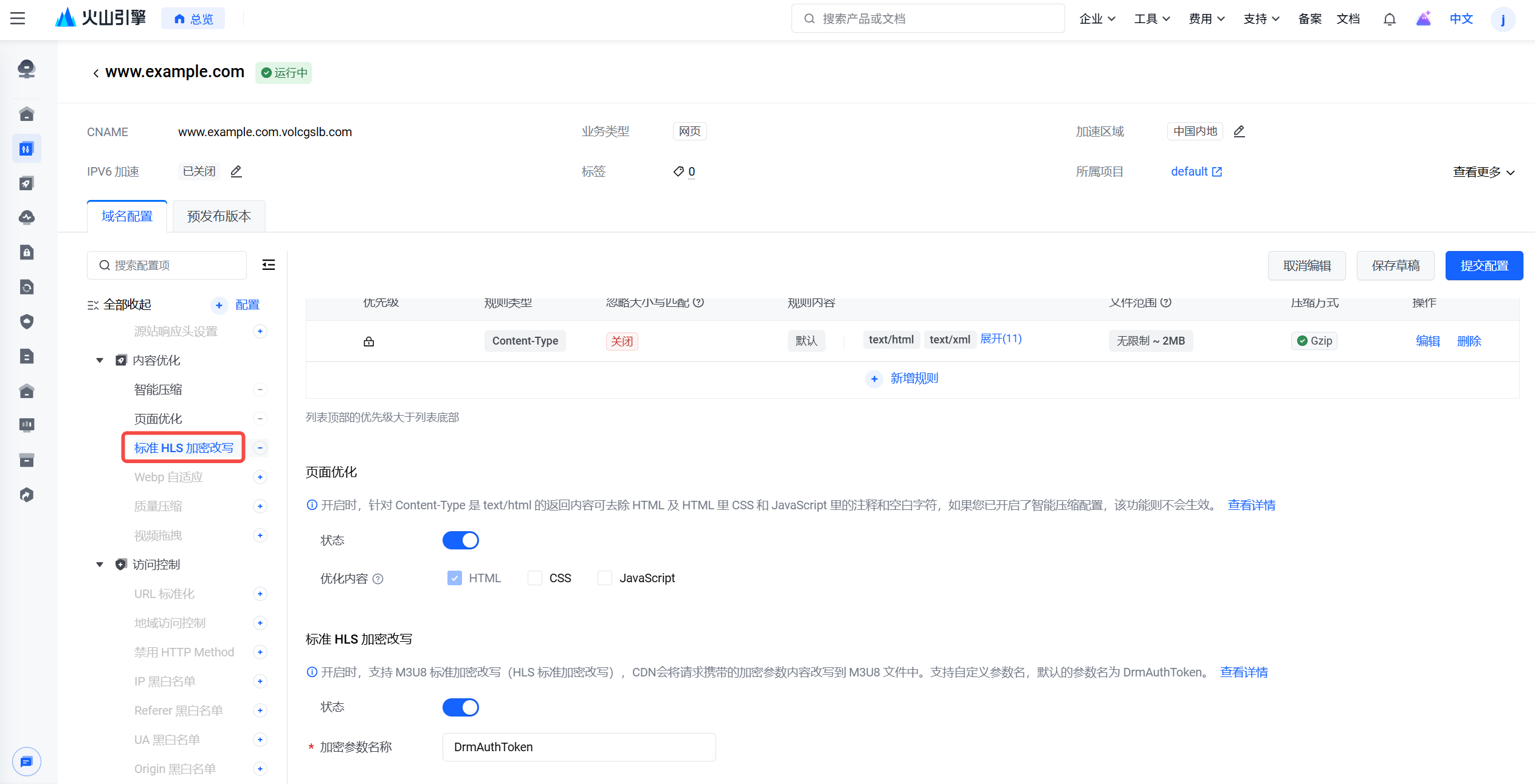Collapse the 内容优化 tree section

(x=100, y=360)
